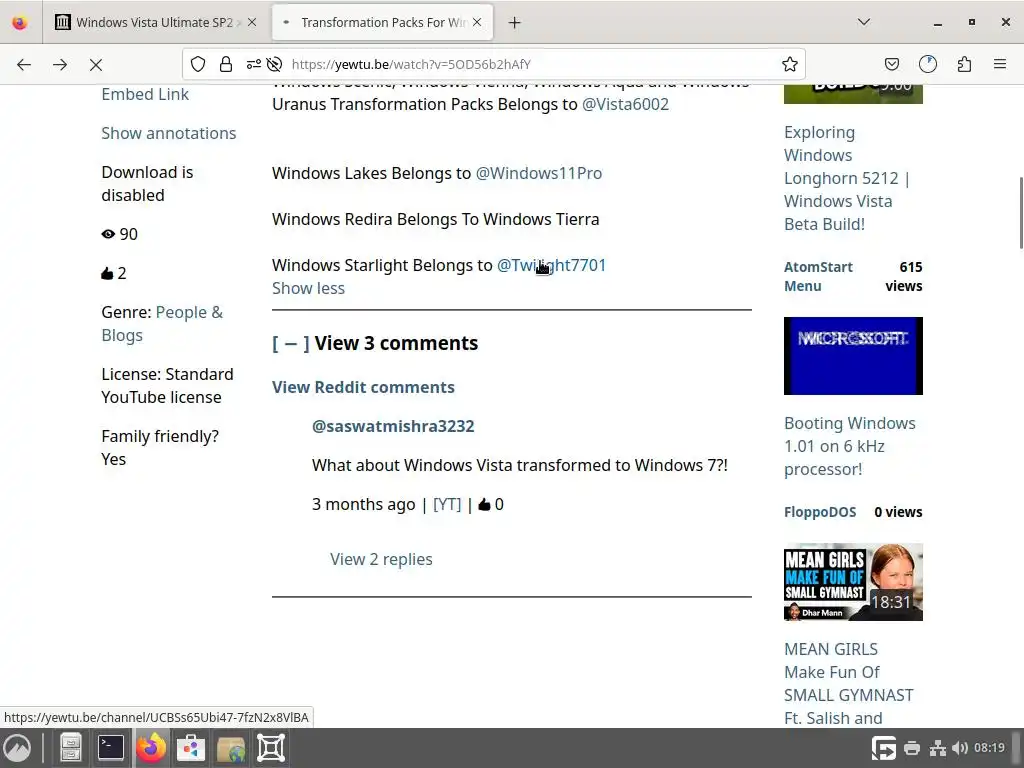Open the FloppoDOS channel link
Viewport: 1024px width, 768px height.
pos(820,512)
